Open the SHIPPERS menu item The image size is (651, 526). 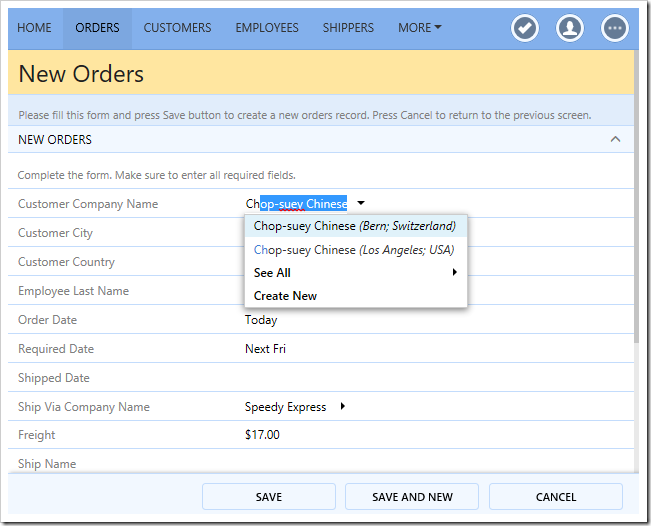click(x=348, y=28)
